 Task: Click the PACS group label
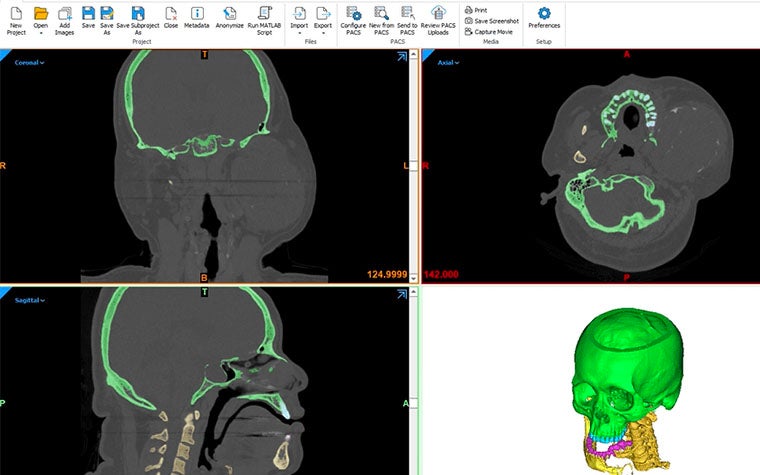pyautogui.click(x=397, y=42)
